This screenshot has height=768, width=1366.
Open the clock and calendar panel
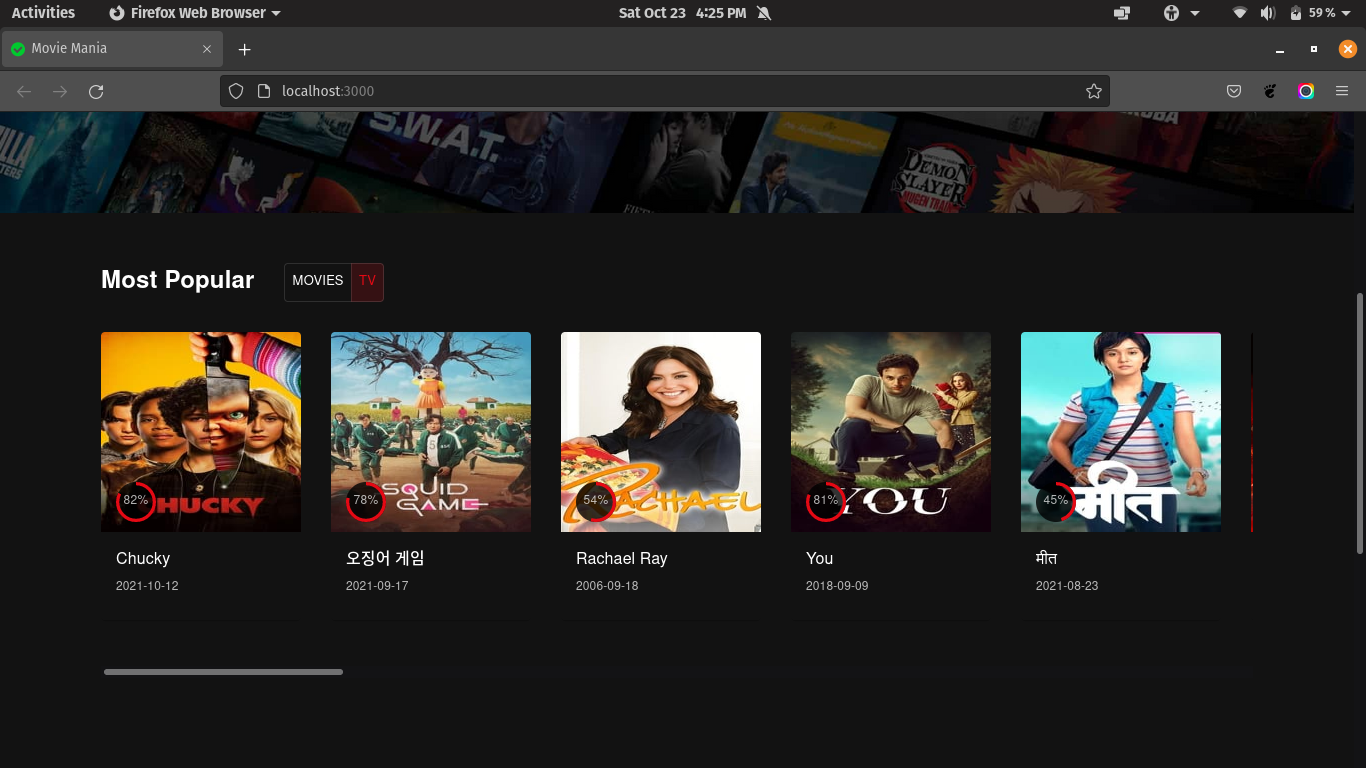(x=682, y=13)
